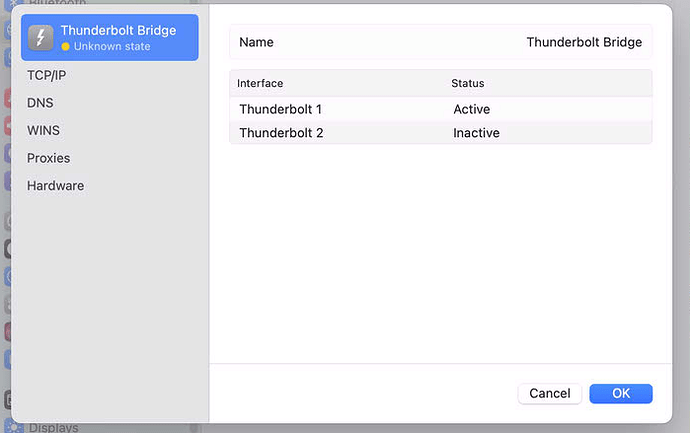Open Displays in the background sidebar
The width and height of the screenshot is (690, 433).
(x=54, y=427)
